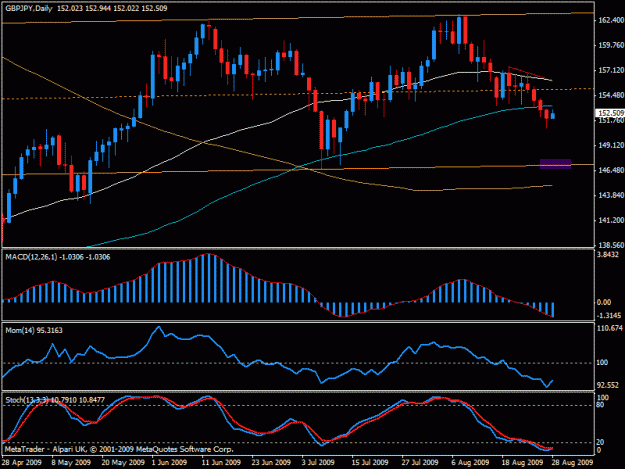Click the 157.120 price axis label
Screen dimensions: 625x469
click(611, 71)
